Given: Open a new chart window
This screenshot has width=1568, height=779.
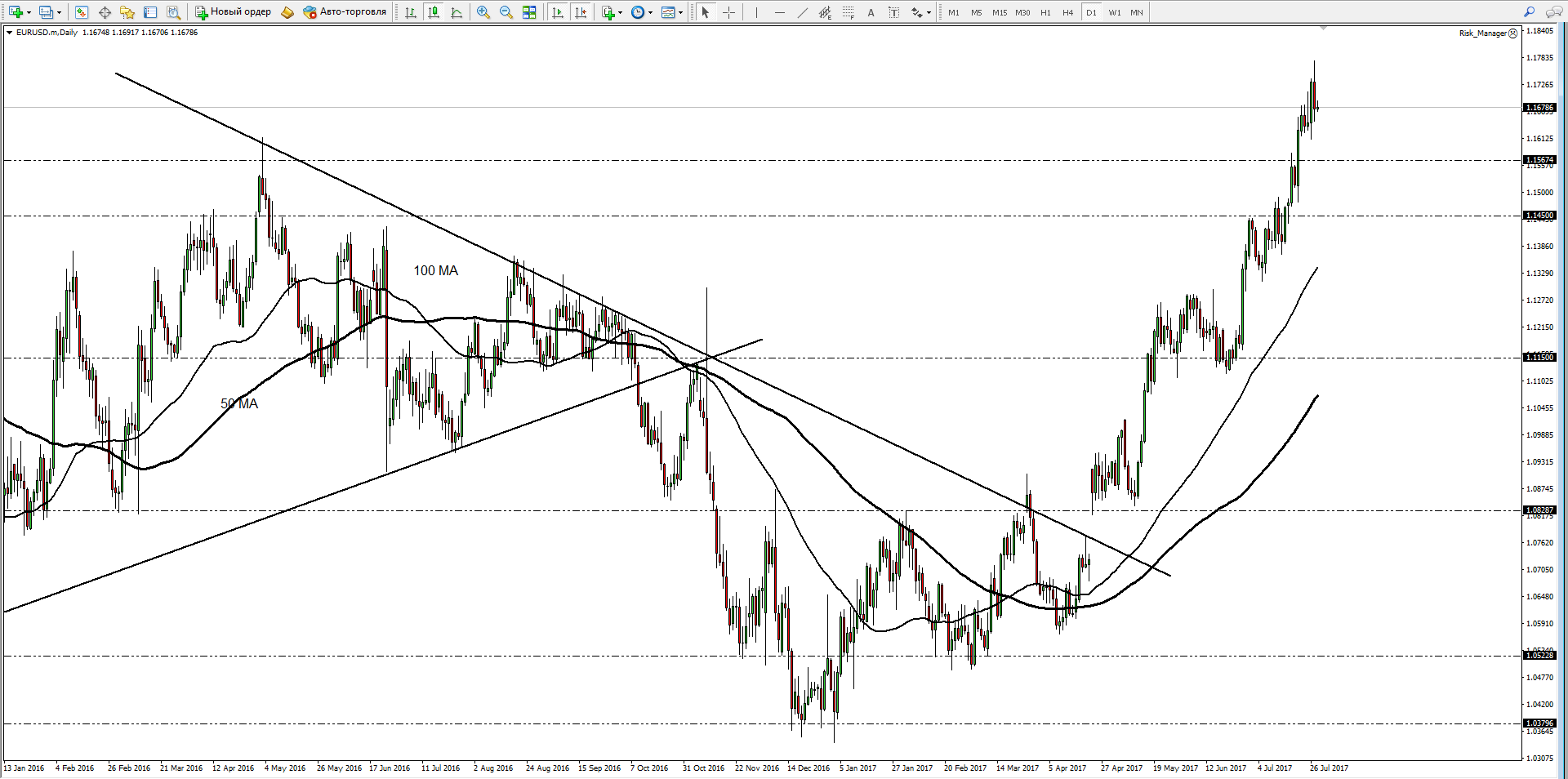Looking at the screenshot, I should point(16,12).
